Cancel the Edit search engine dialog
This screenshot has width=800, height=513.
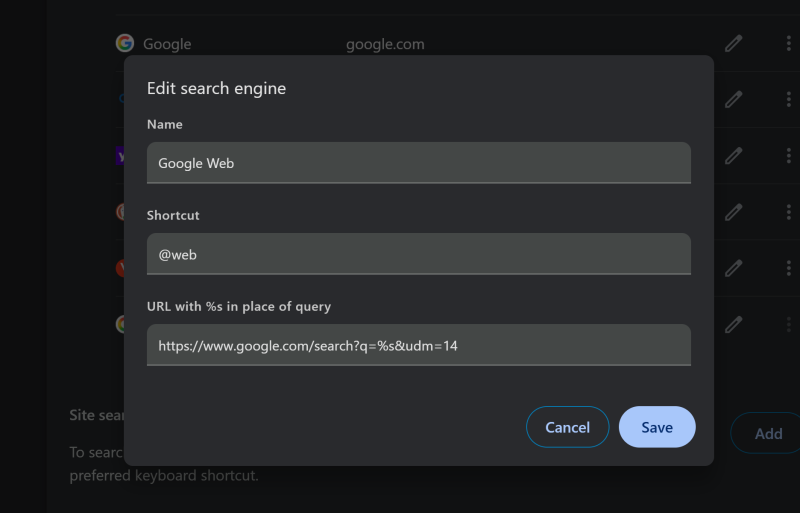tap(567, 427)
